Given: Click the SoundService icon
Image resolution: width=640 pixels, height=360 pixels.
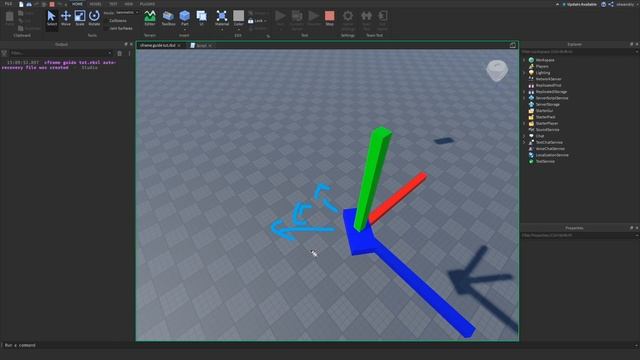Looking at the screenshot, I should pyautogui.click(x=531, y=129).
